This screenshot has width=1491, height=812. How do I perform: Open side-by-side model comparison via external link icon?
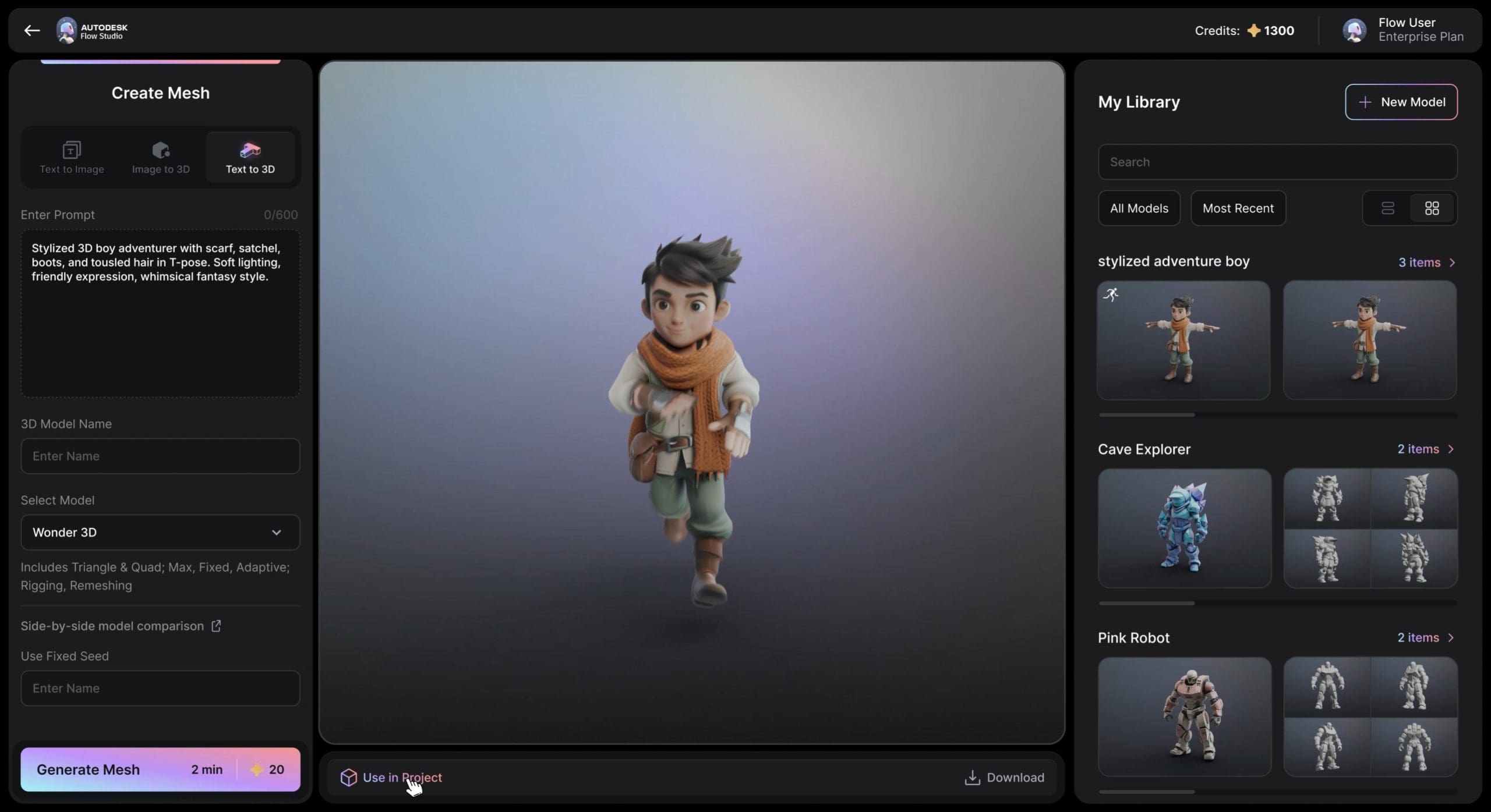(x=216, y=626)
